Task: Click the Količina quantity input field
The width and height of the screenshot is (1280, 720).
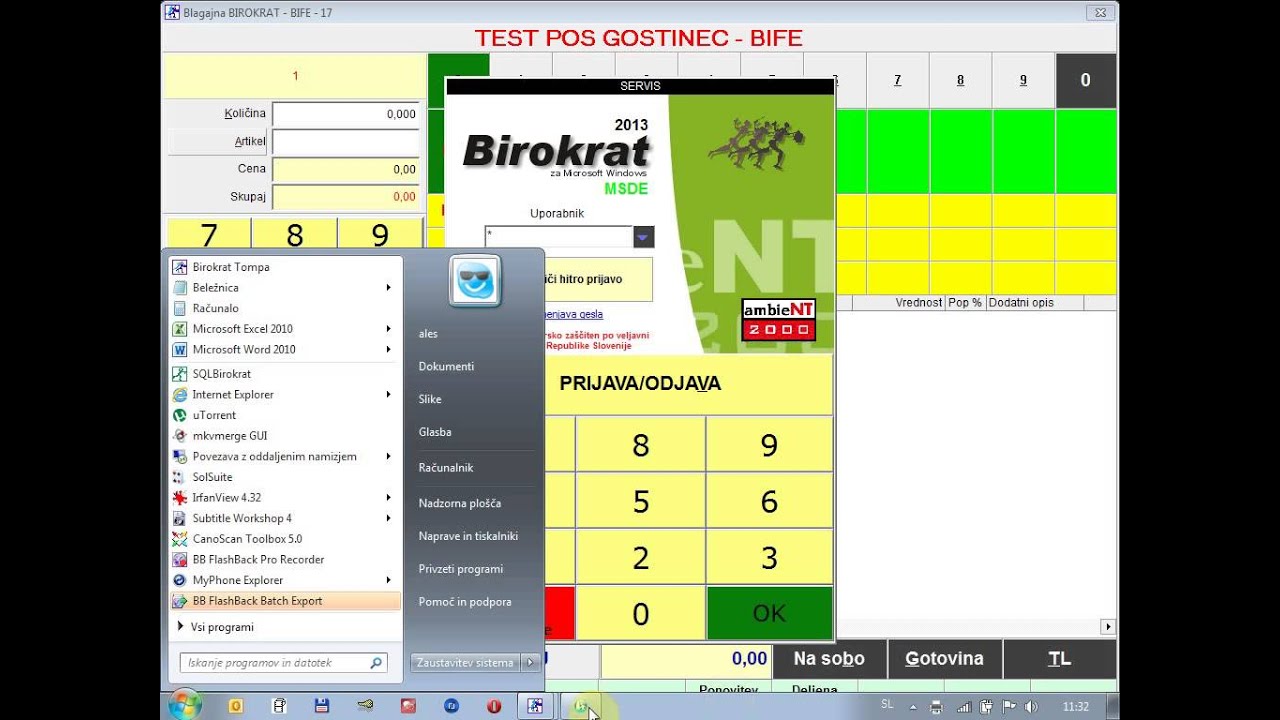Action: [x=346, y=114]
